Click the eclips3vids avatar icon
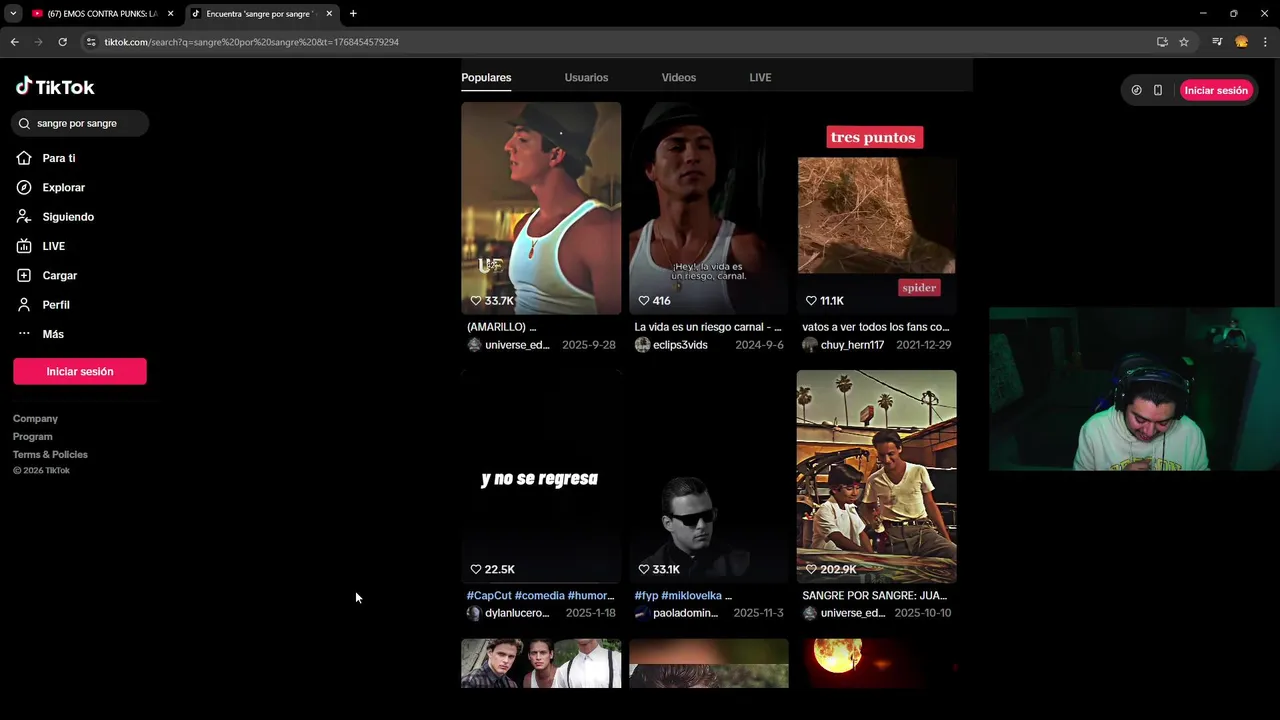Screen dimensions: 1280x720 point(642,345)
